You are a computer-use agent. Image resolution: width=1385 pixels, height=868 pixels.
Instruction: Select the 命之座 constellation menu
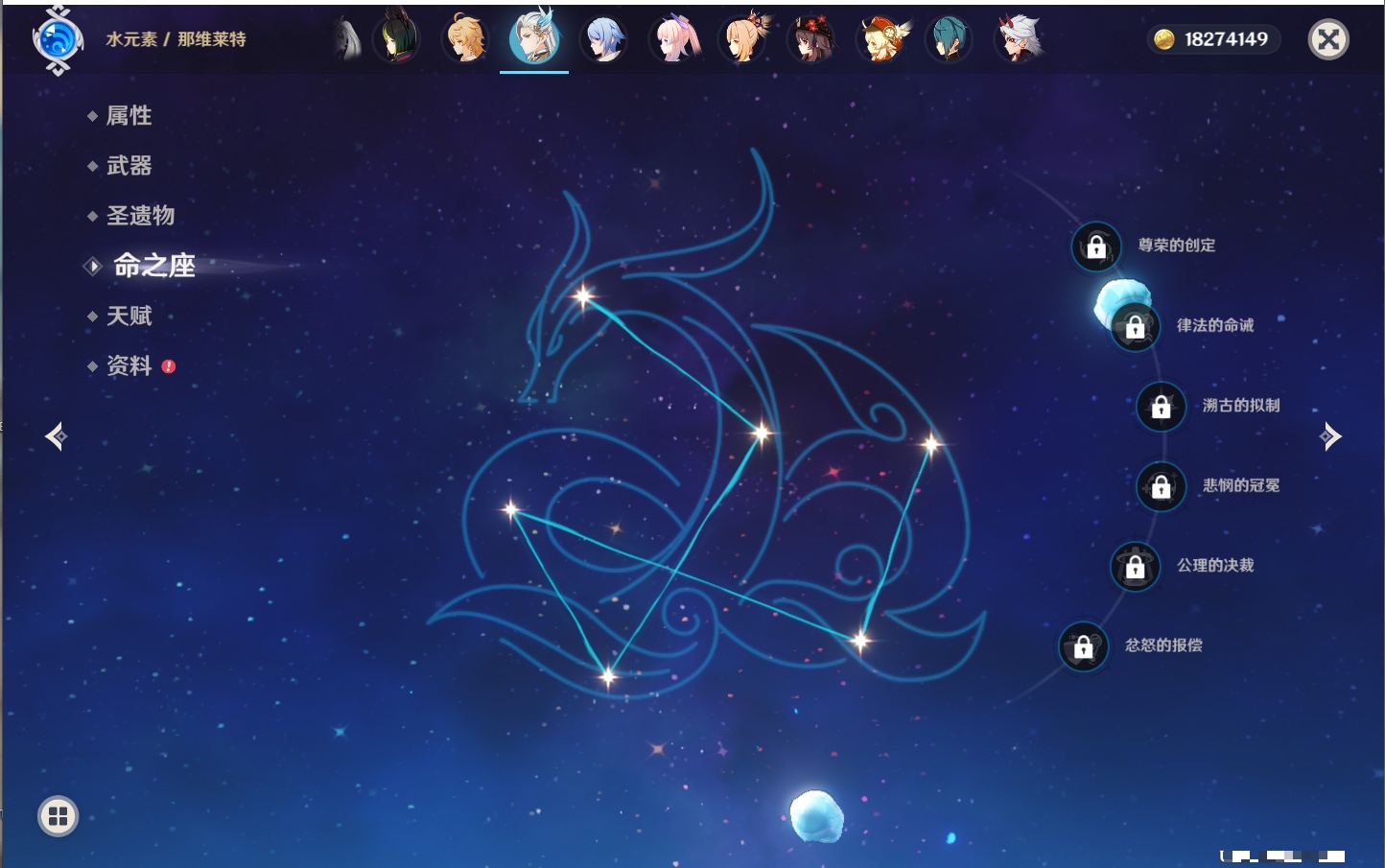click(x=153, y=266)
